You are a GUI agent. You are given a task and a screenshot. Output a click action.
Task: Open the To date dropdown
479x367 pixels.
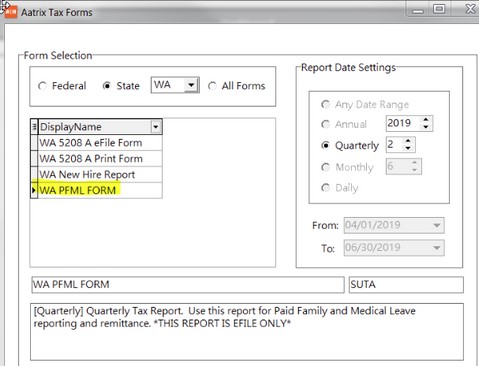click(x=437, y=248)
